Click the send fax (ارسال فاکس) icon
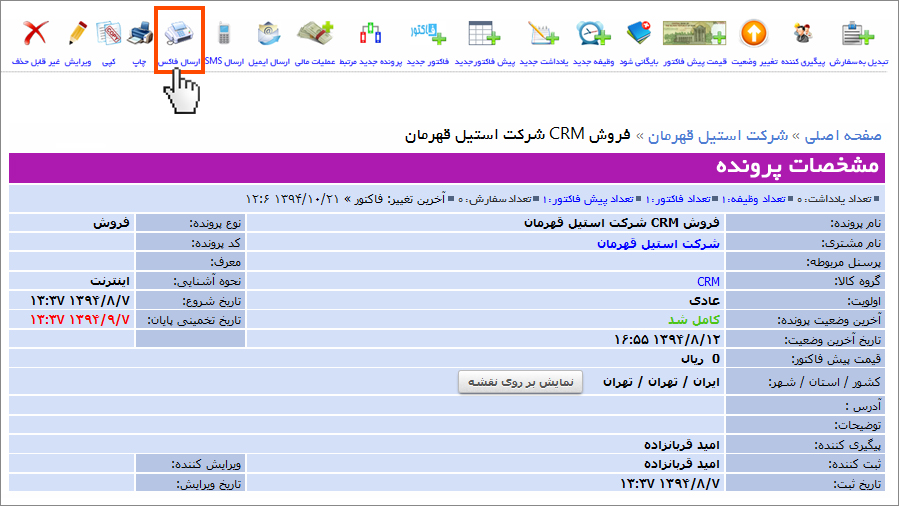The width and height of the screenshot is (899, 506). click(x=179, y=33)
